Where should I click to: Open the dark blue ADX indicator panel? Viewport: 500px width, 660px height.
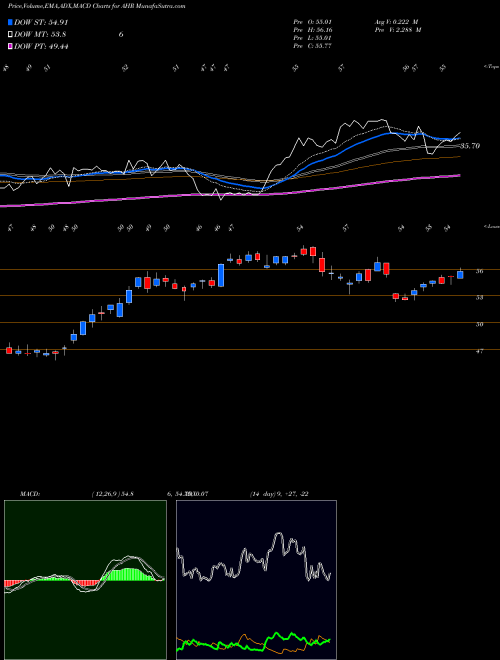tap(256, 580)
